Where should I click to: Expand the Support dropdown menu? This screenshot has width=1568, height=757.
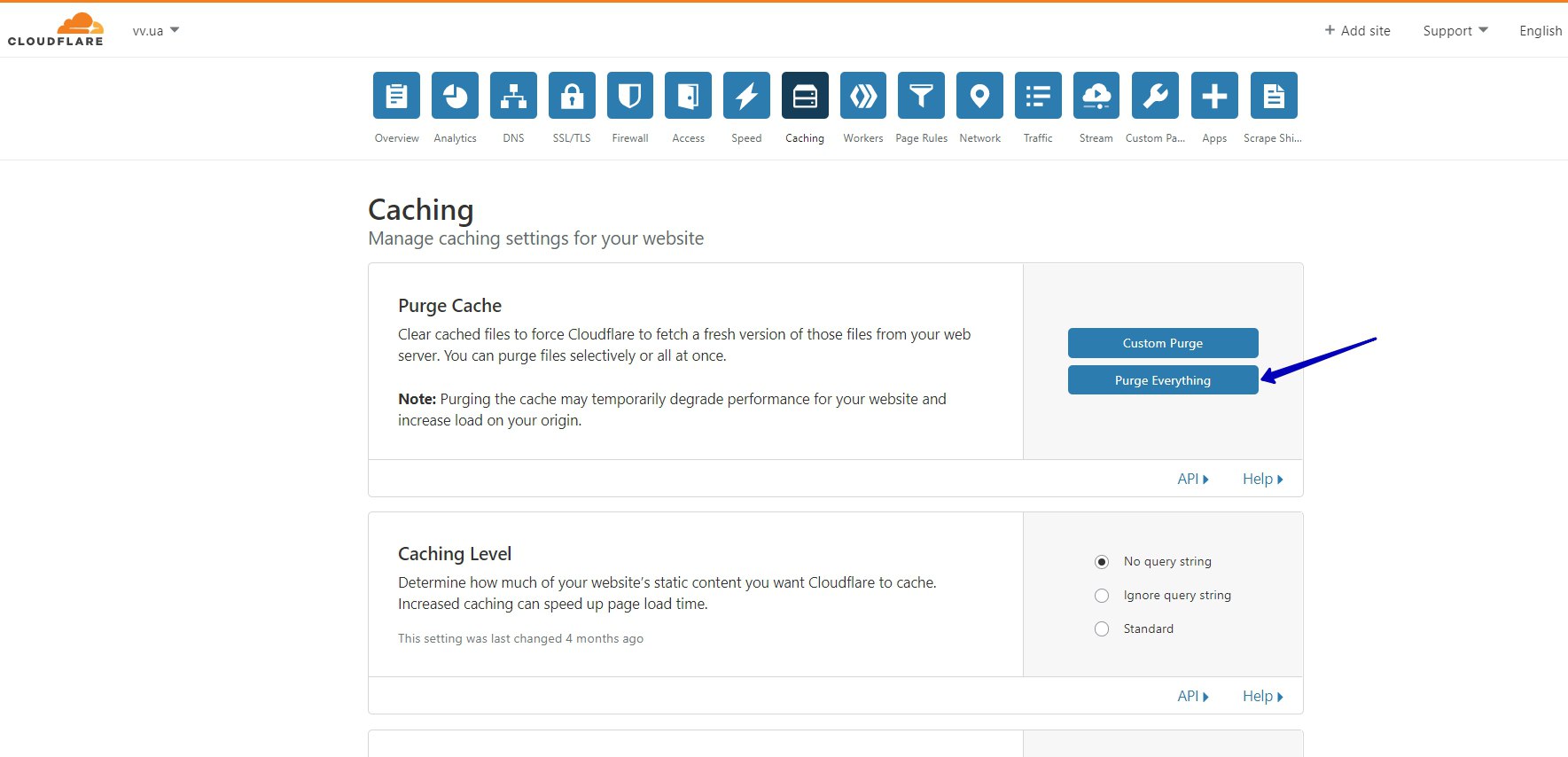click(x=1455, y=30)
